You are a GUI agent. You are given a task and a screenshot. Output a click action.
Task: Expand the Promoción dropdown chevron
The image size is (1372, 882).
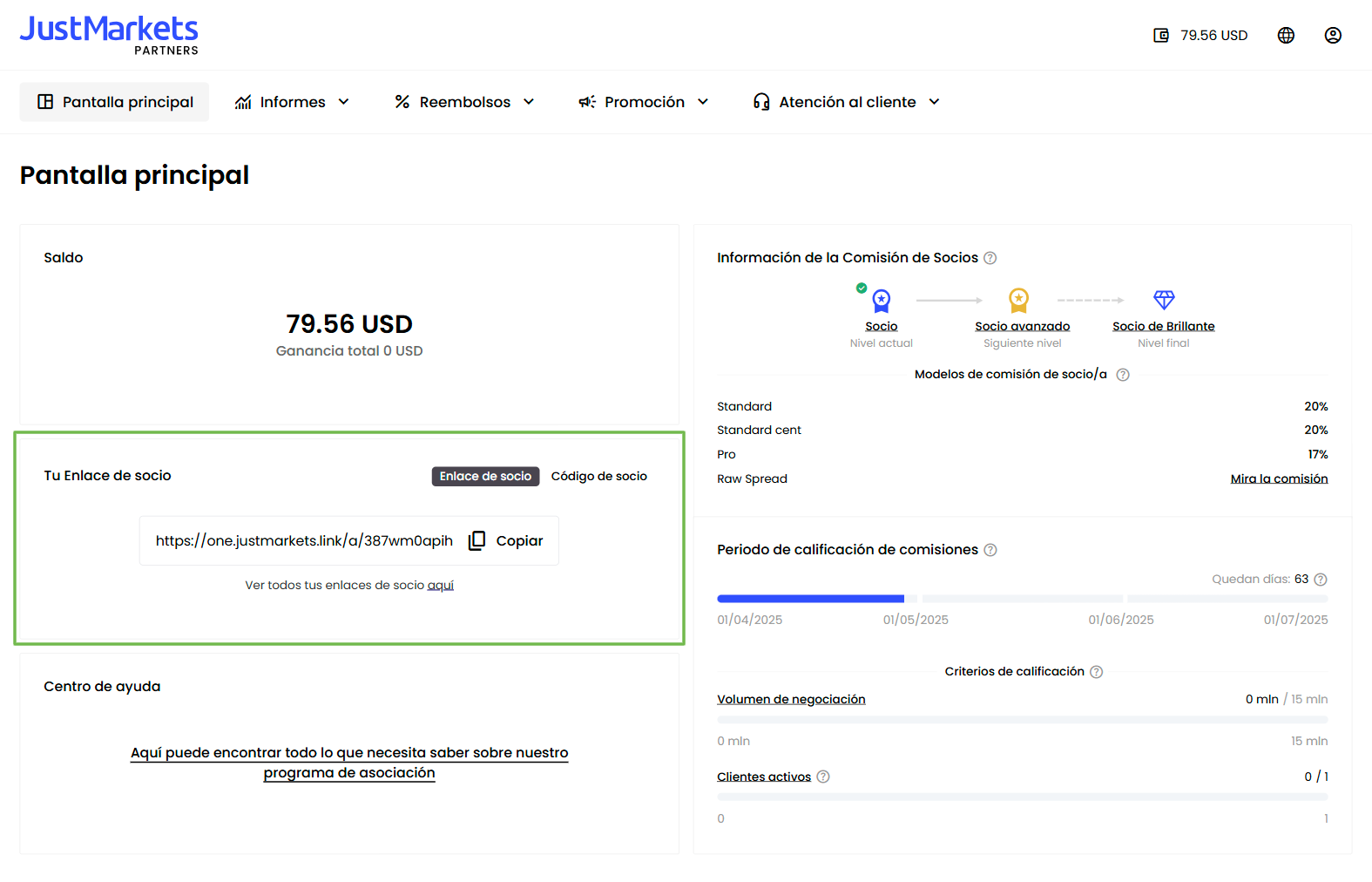pyautogui.click(x=703, y=102)
